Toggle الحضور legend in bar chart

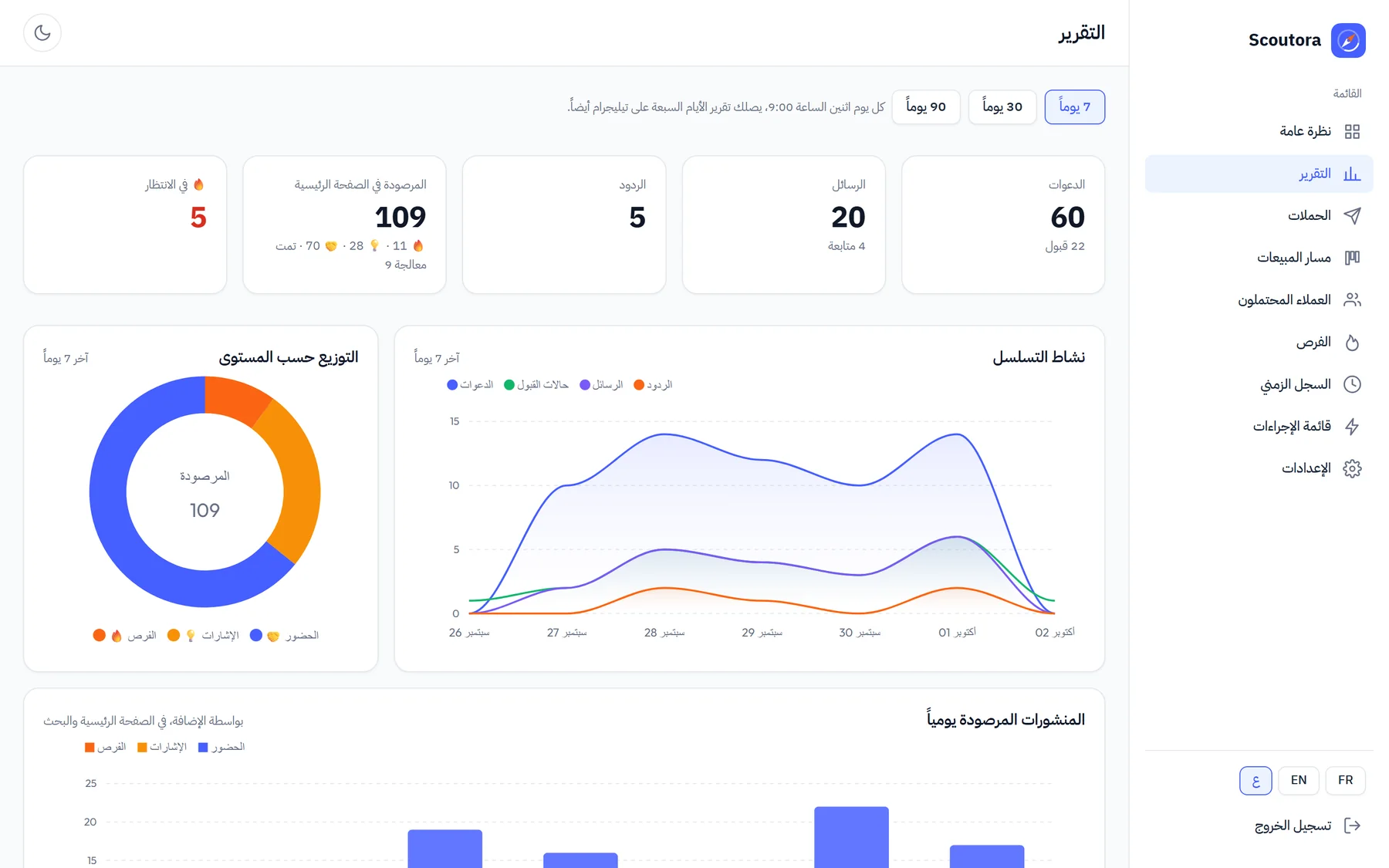pyautogui.click(x=221, y=748)
